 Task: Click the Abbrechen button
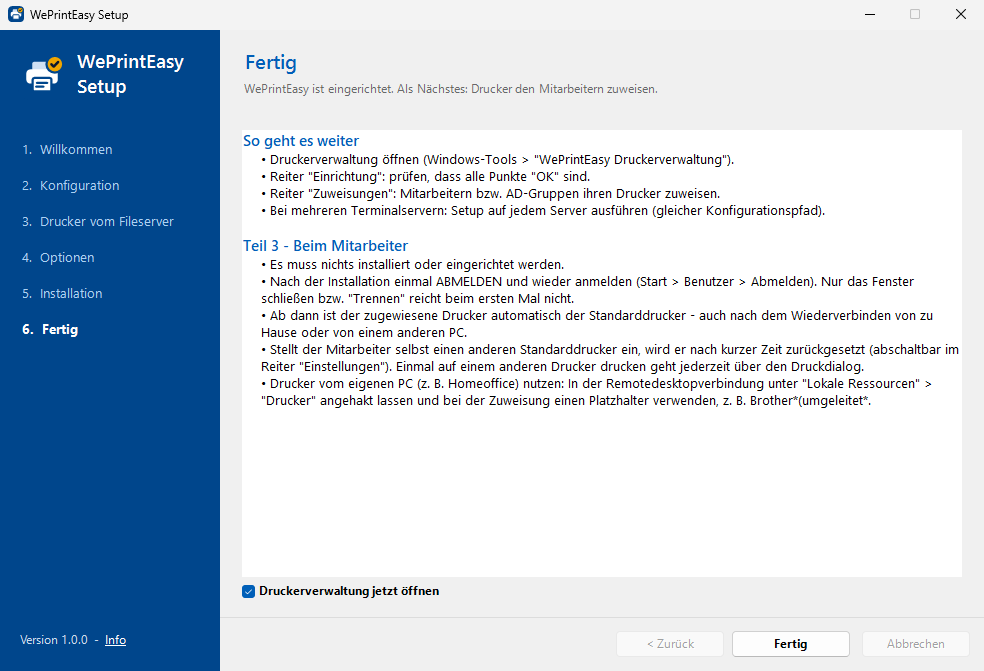pyautogui.click(x=916, y=644)
